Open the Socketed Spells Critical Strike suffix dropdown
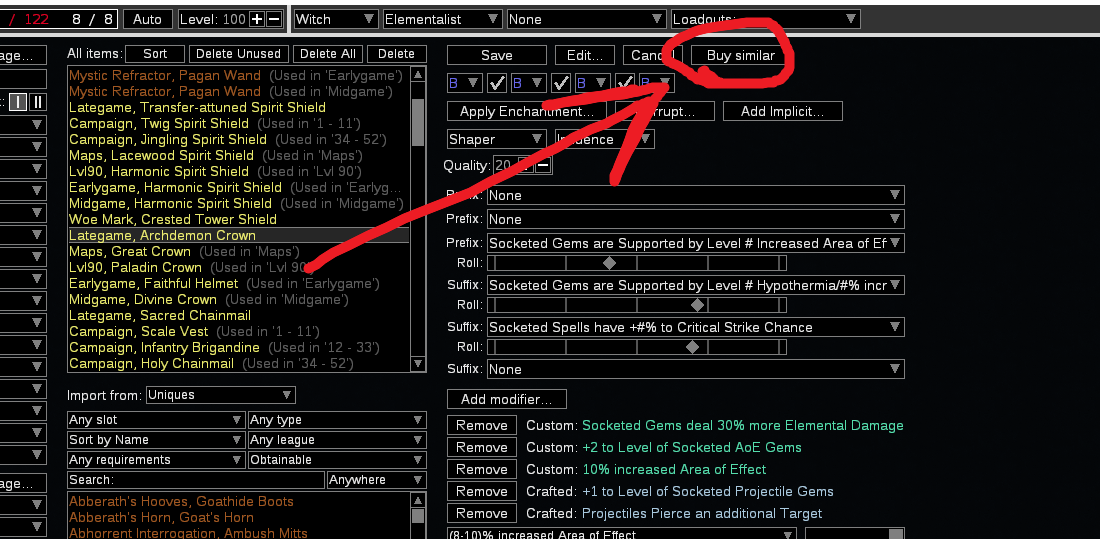 695,327
